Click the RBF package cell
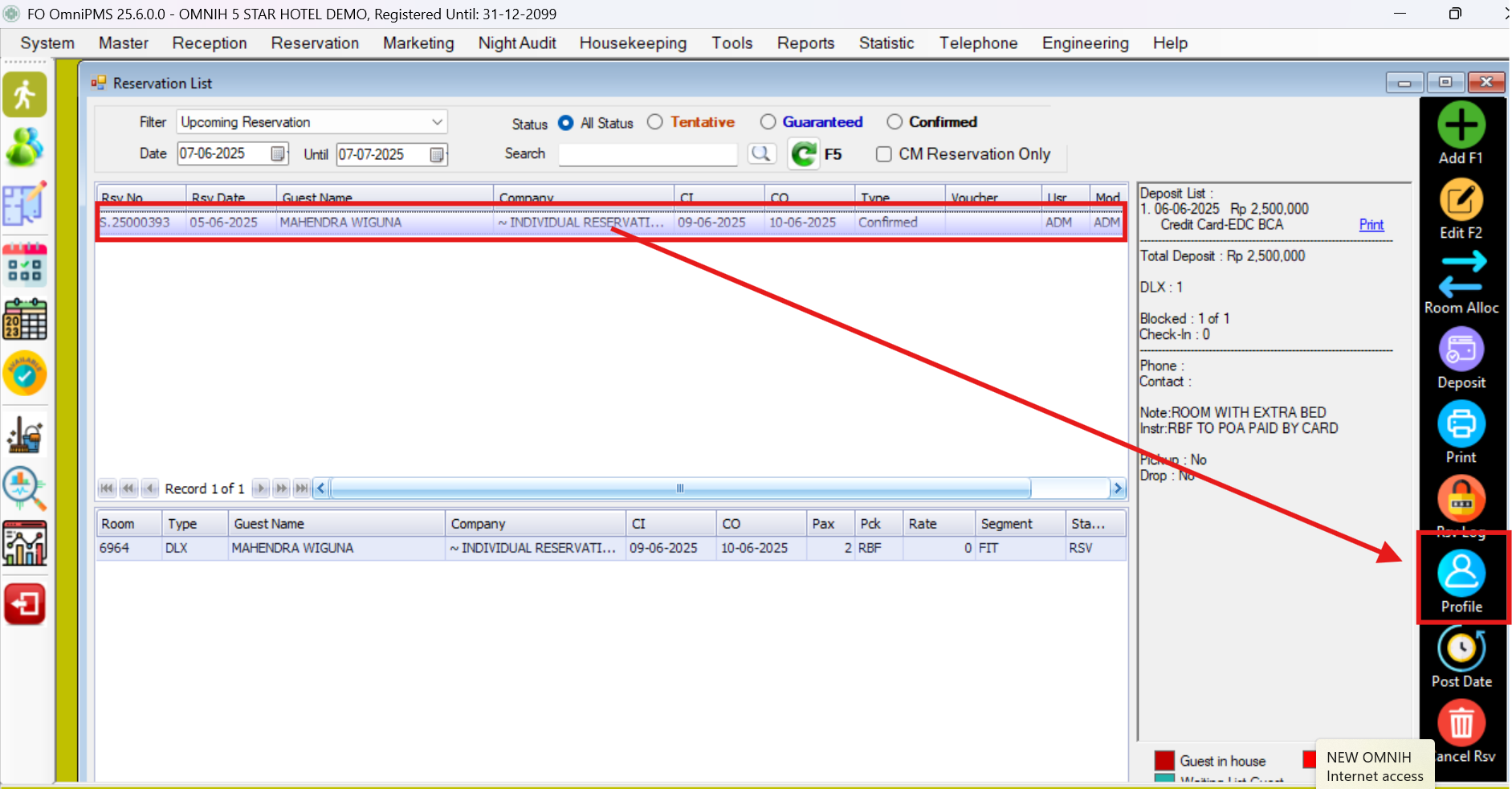Viewport: 1512px width, 789px height. [878, 548]
